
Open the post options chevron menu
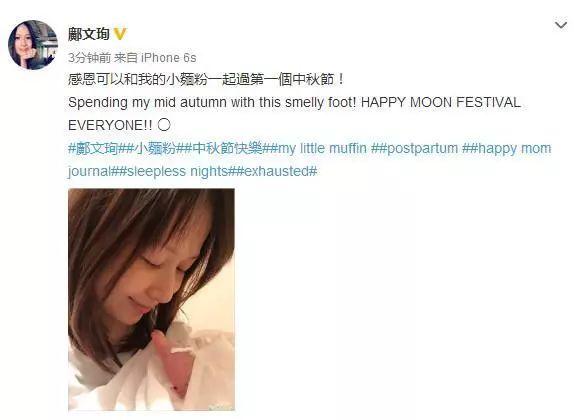[x=560, y=25]
